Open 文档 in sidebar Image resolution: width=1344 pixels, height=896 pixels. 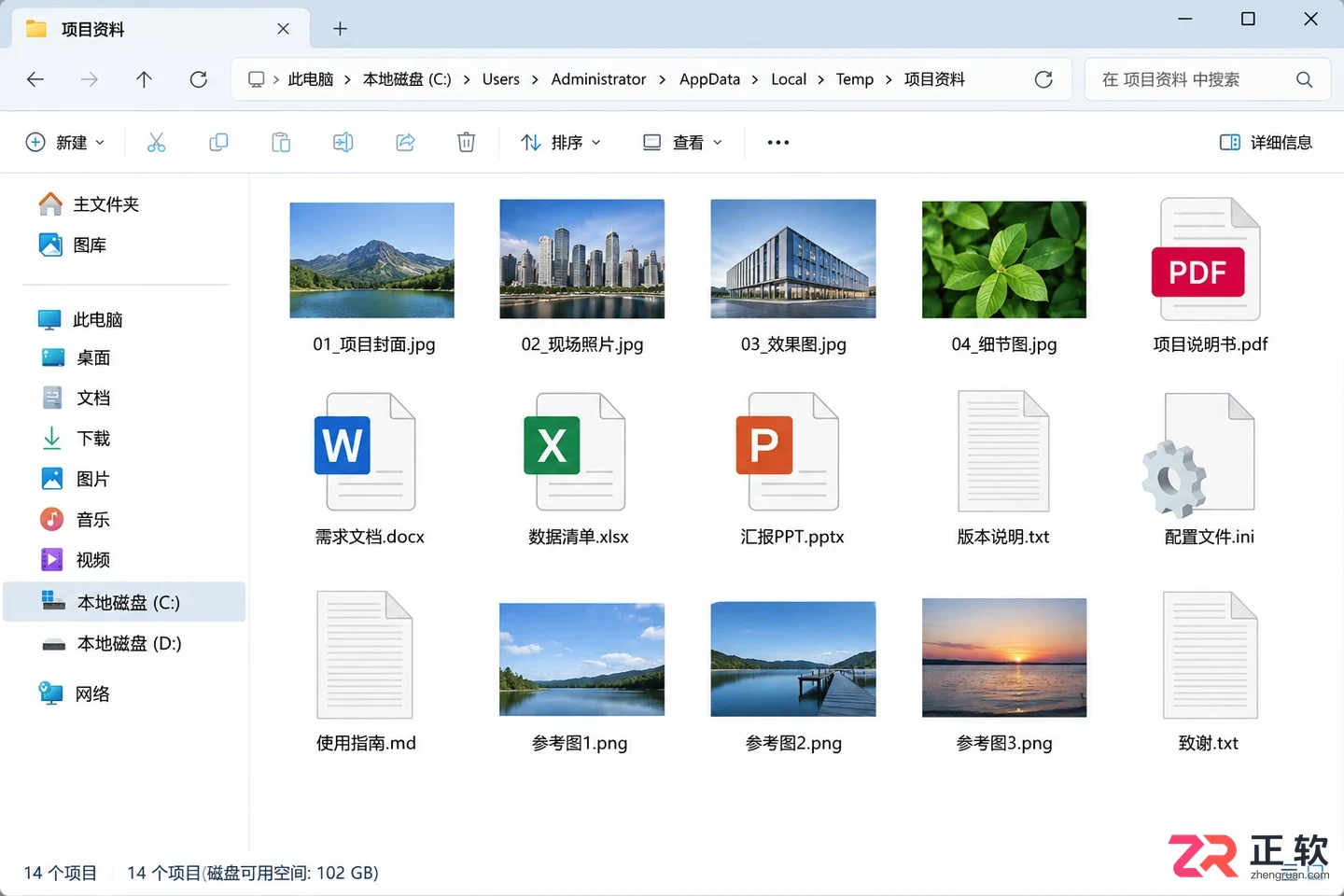77,398
